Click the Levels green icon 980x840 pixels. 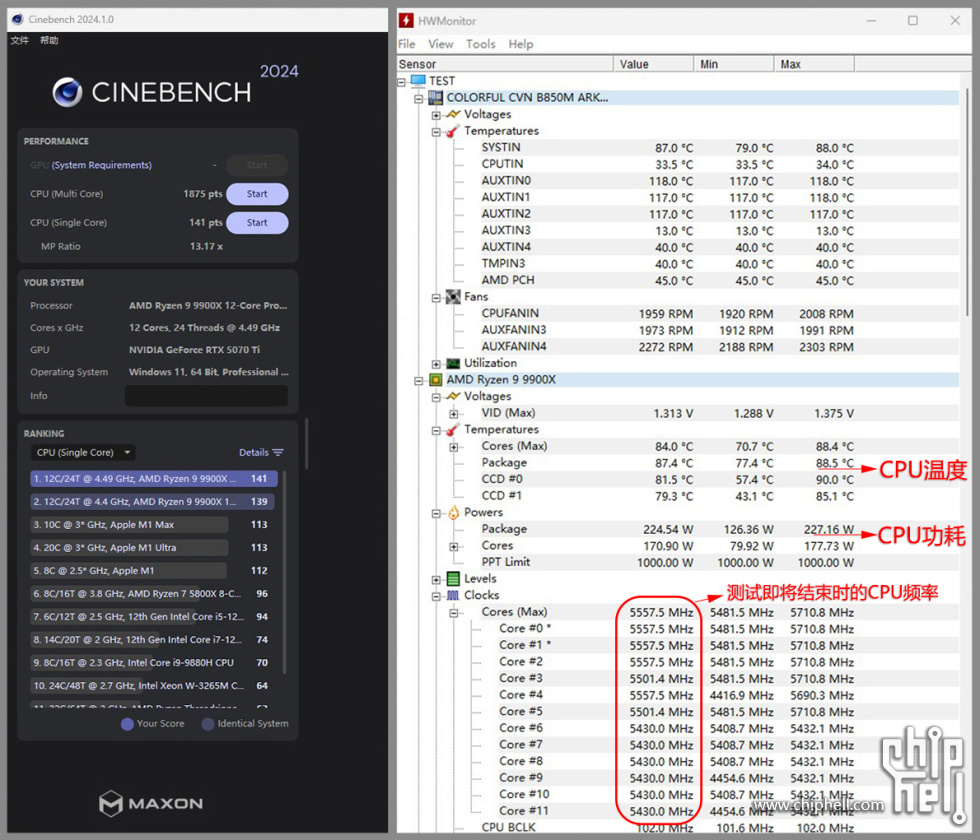coord(453,579)
